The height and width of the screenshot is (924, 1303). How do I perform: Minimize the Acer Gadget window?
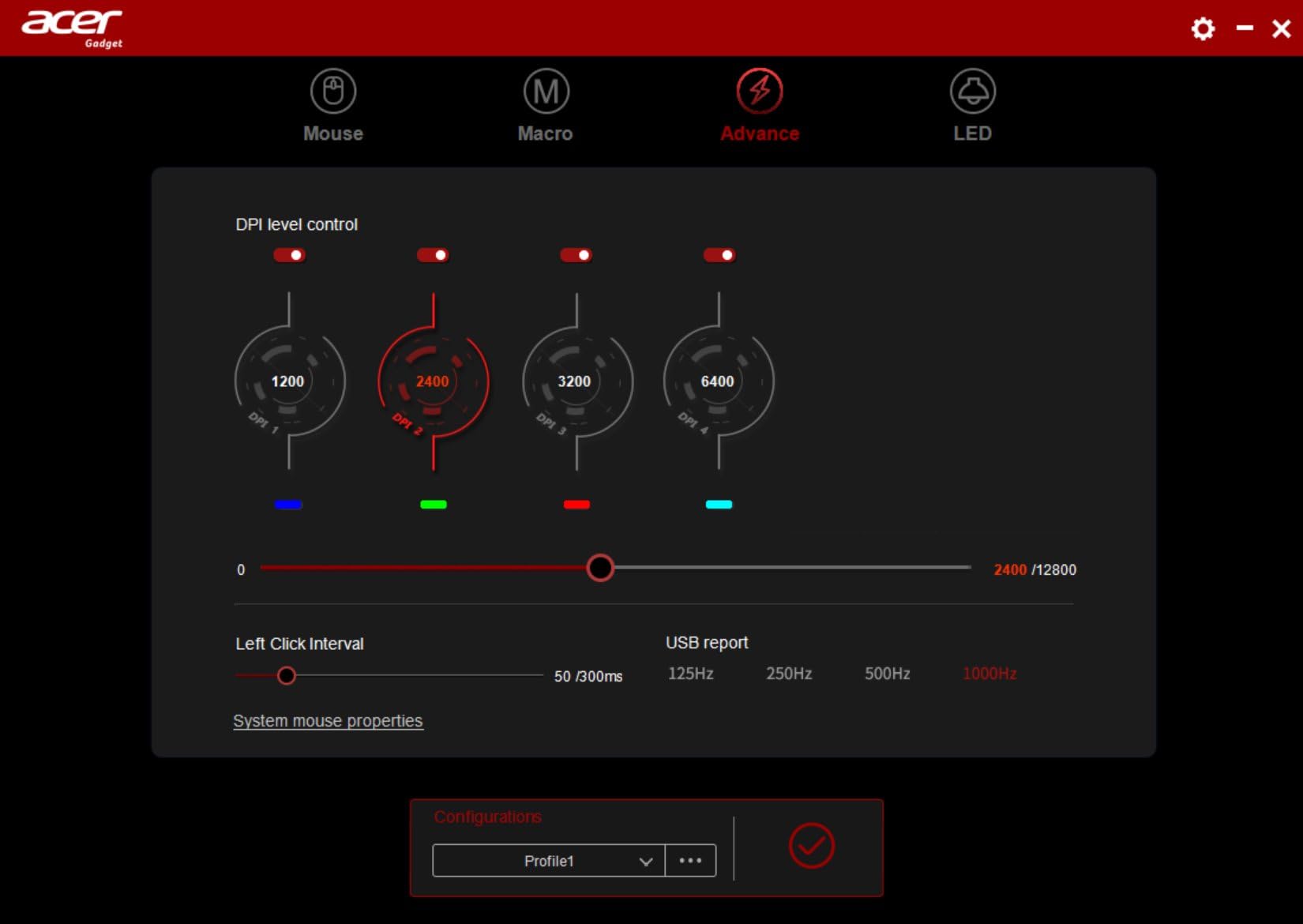(x=1245, y=28)
